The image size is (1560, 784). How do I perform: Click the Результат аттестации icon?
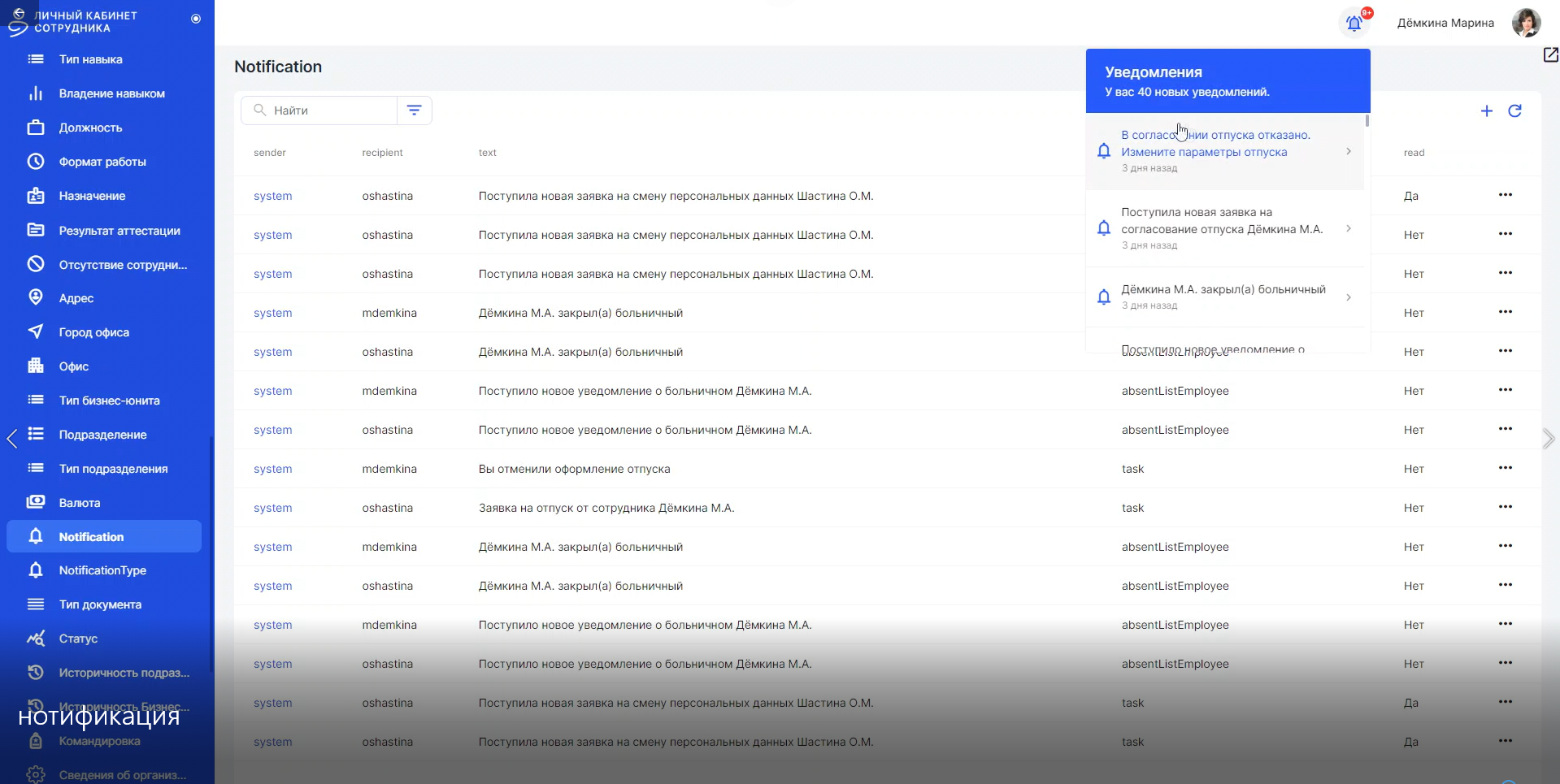[36, 230]
